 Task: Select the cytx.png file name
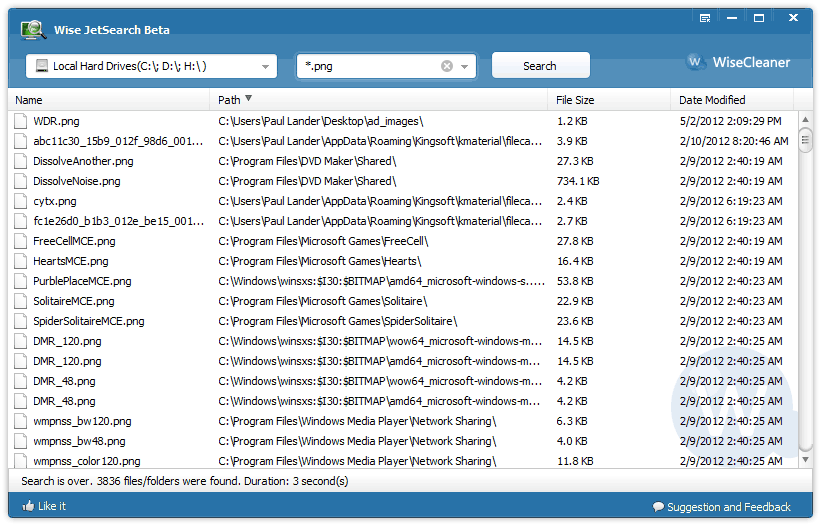(54, 201)
